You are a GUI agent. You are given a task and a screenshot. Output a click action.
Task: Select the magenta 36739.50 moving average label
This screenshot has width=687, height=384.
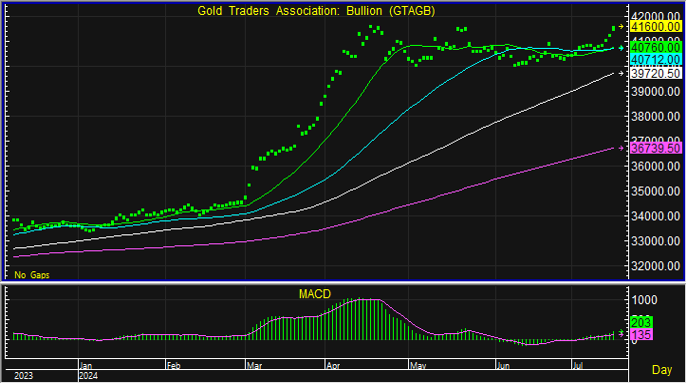click(655, 148)
